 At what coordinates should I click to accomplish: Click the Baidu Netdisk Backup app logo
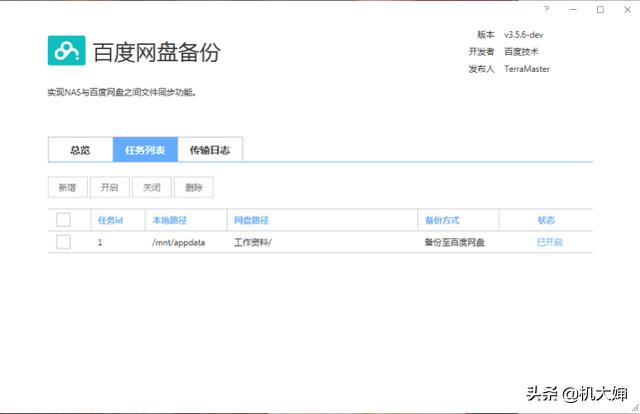pos(67,51)
